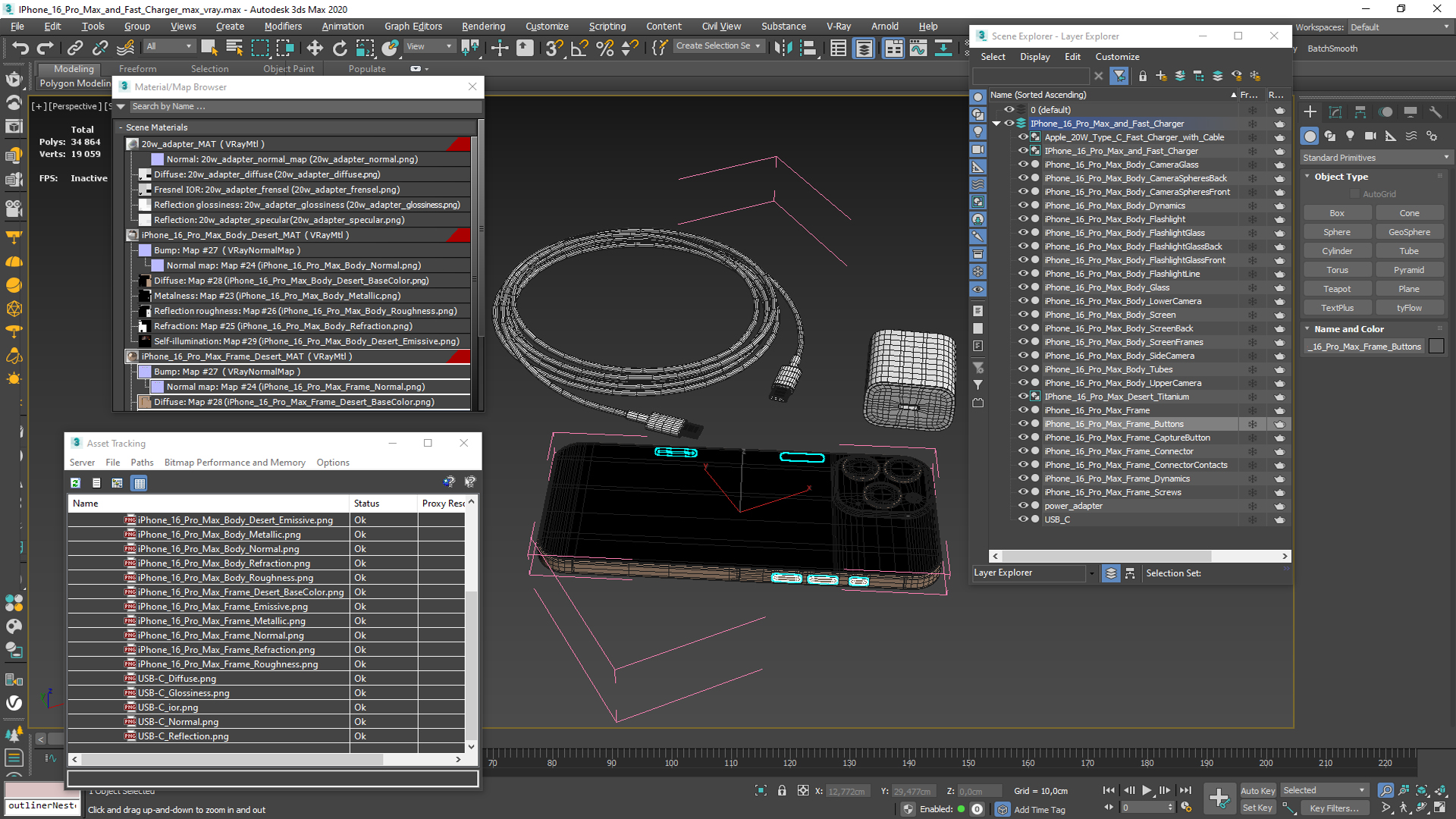Toggle visibility of iPhone_16_Pro_Max_Body_Screen

tap(1023, 315)
